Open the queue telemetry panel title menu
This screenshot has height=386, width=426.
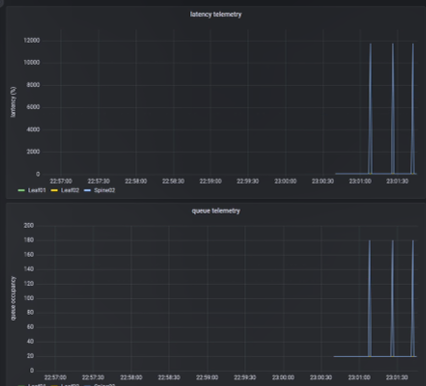(216, 211)
